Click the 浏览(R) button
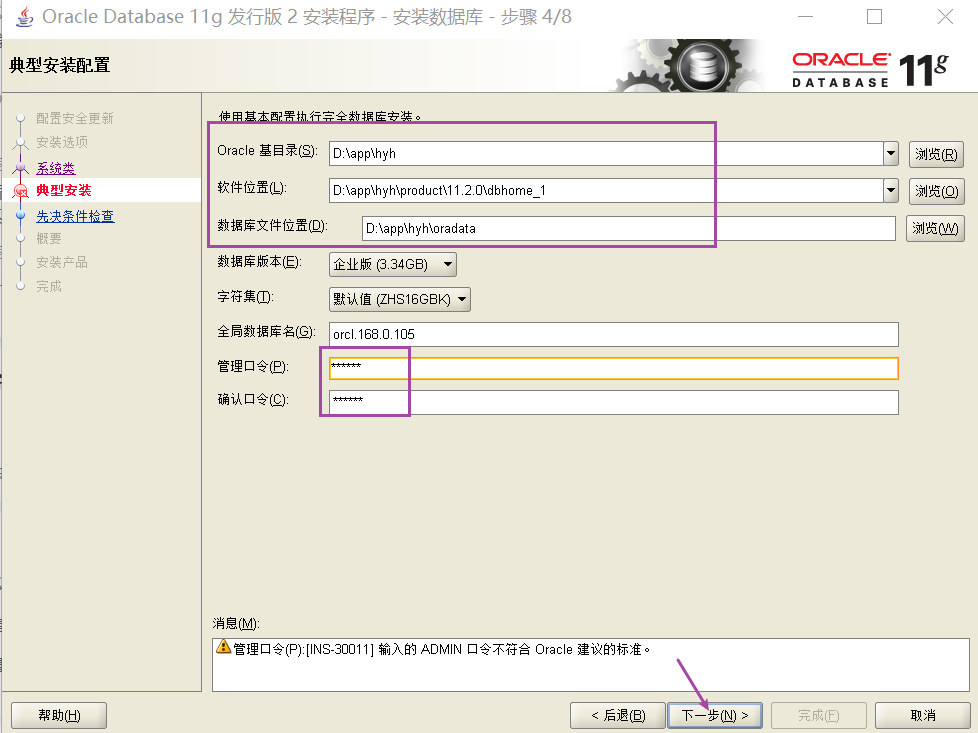The width and height of the screenshot is (978, 733). click(936, 154)
